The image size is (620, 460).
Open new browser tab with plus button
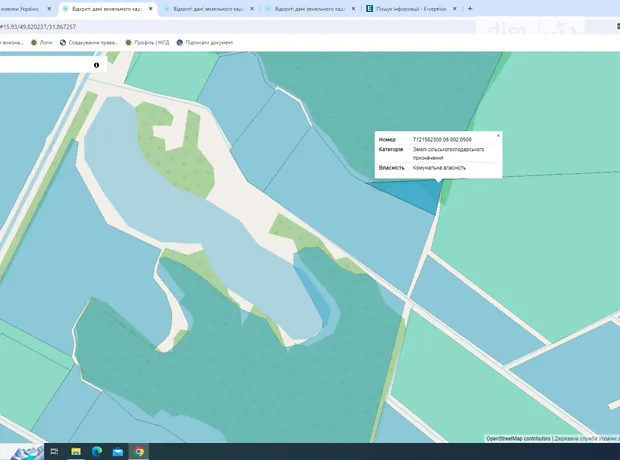pyautogui.click(x=470, y=8)
